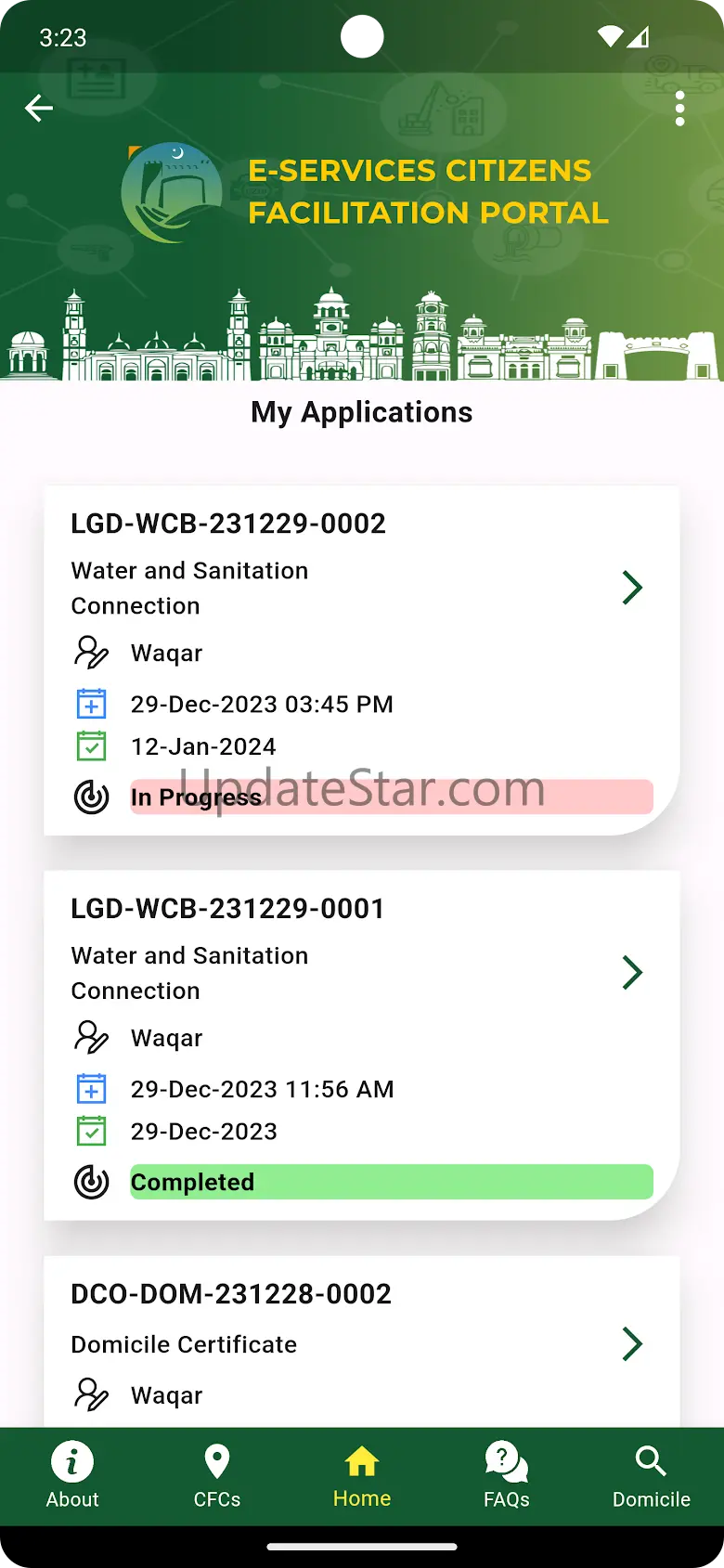724x1568 pixels.
Task: Expand application LGD-WCB-231229-0002 chevron
Action: 632,588
